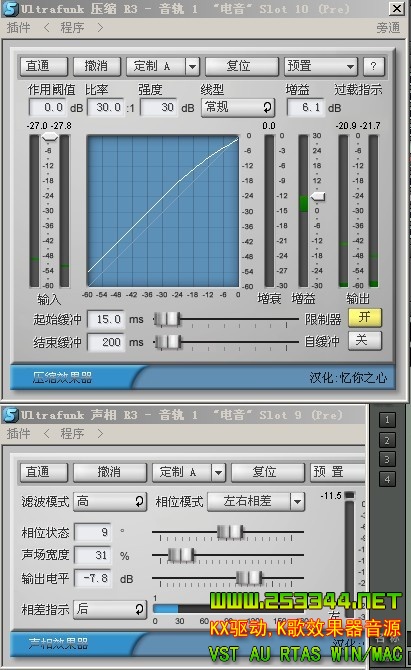Click the 复位 reset button in compressor
Viewport: 411px width, 670px height.
tap(242, 66)
